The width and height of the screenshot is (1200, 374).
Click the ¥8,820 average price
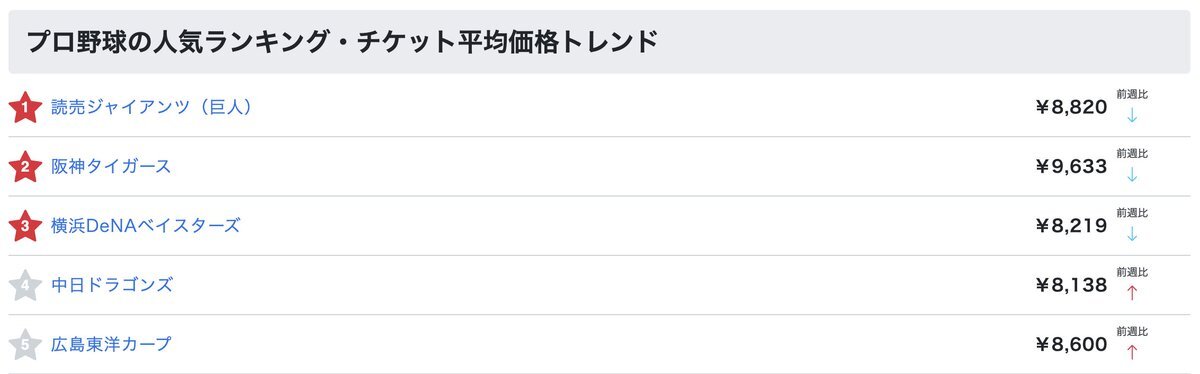click(x=1071, y=108)
